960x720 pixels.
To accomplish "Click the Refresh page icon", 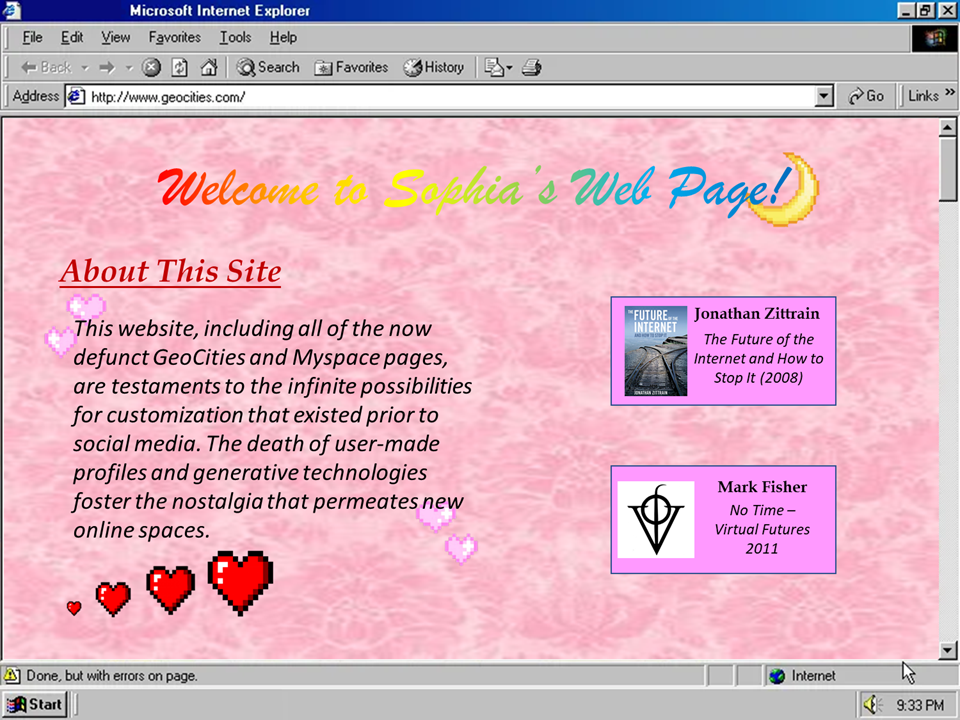I will point(180,67).
